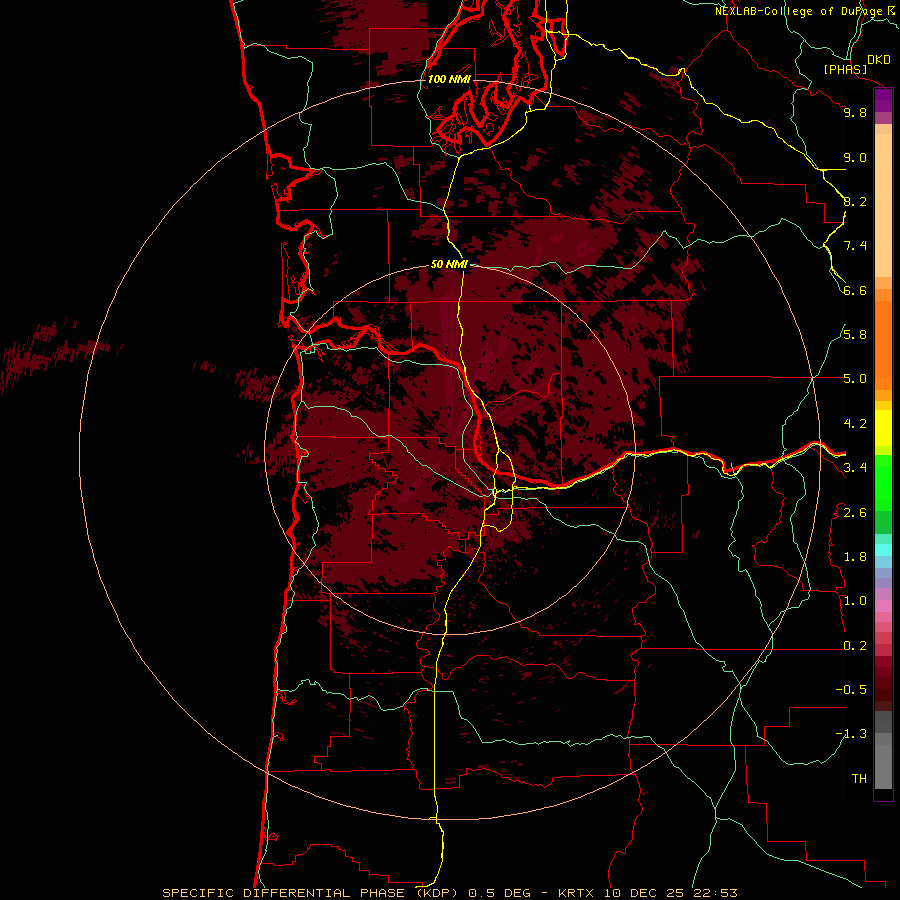Select the 6.6 scale value
The image size is (900, 900).
[855, 290]
